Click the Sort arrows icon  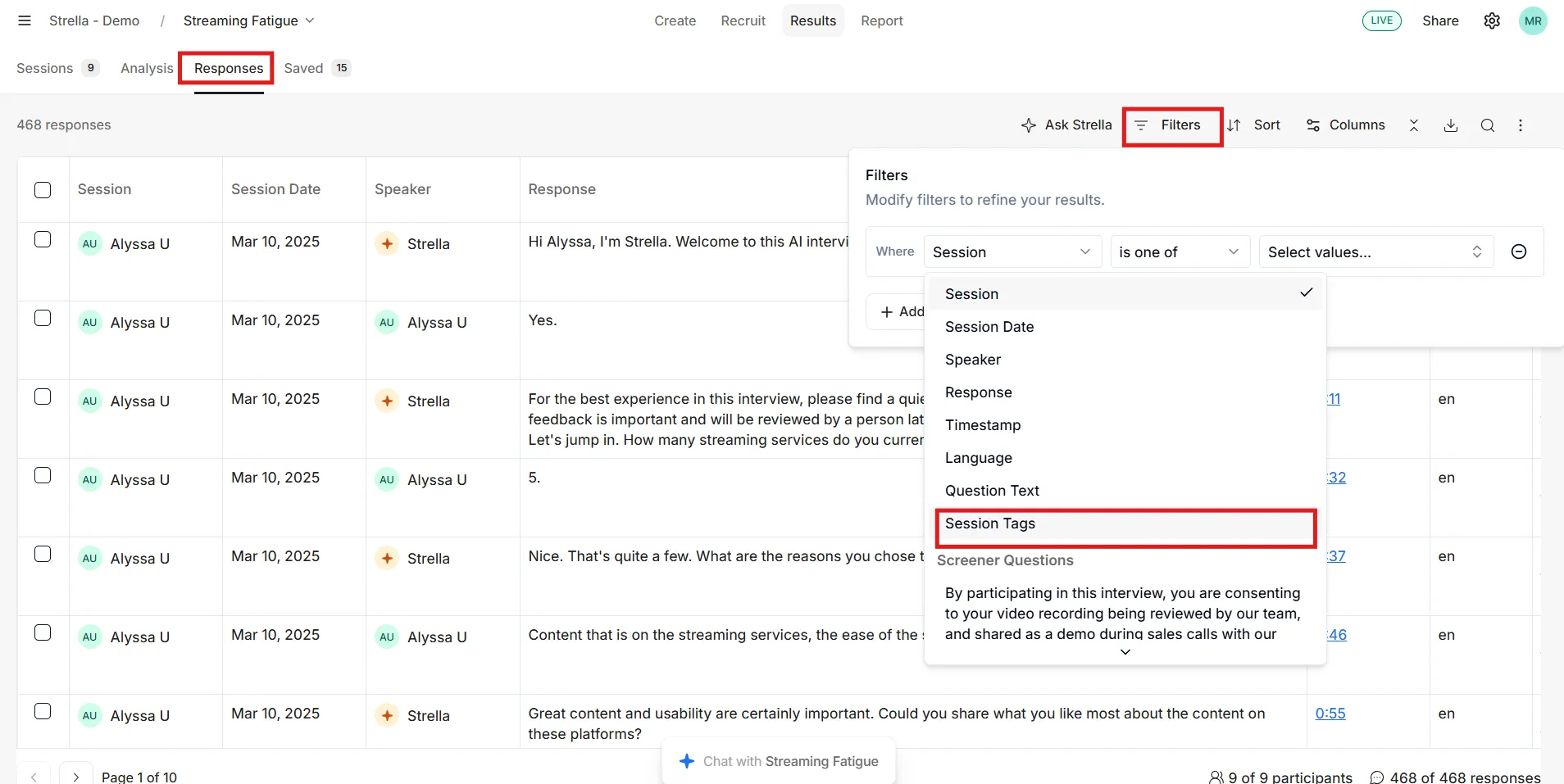pyautogui.click(x=1234, y=125)
